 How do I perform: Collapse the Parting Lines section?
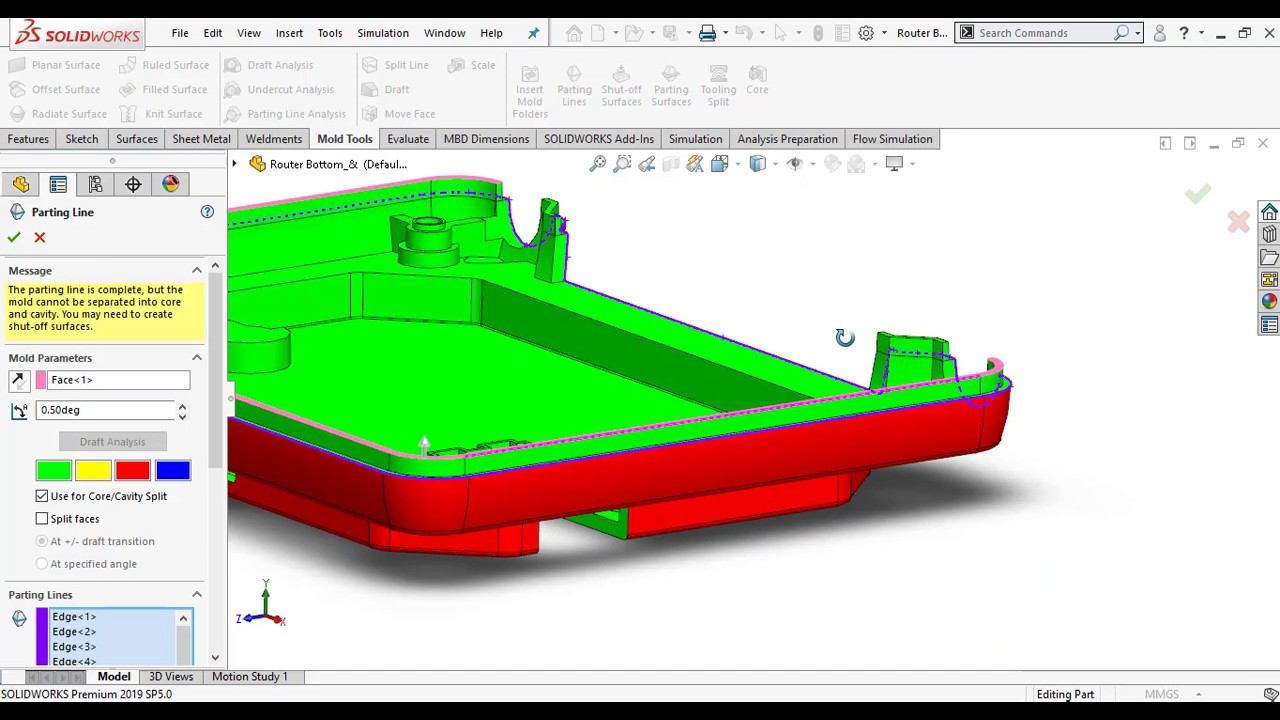click(197, 595)
